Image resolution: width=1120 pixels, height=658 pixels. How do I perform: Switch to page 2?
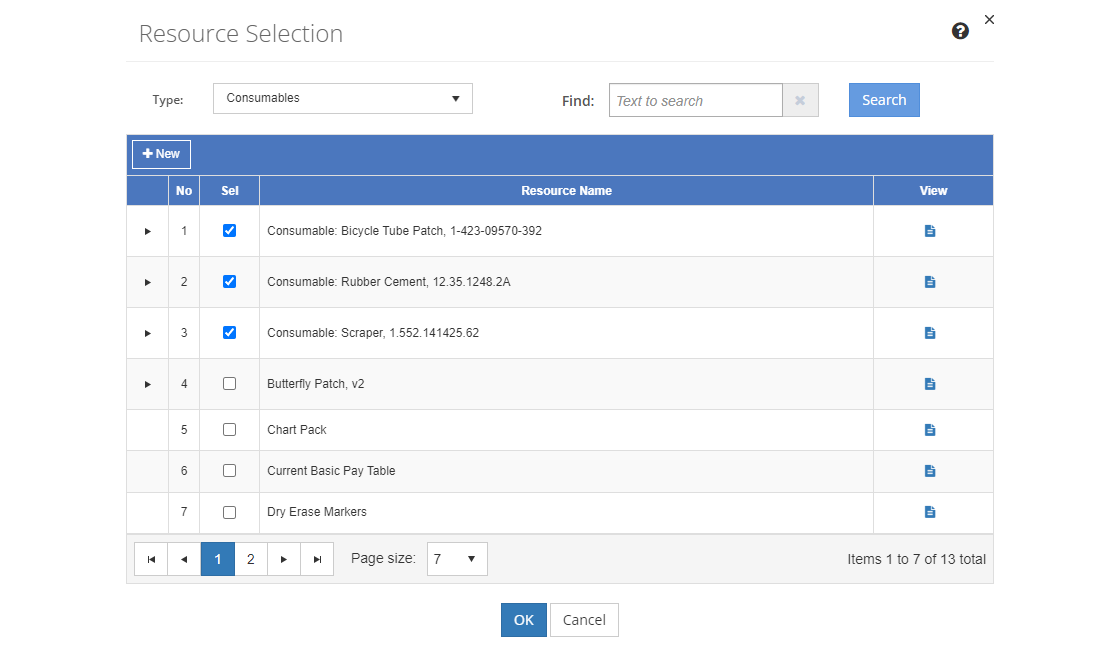pyautogui.click(x=251, y=559)
